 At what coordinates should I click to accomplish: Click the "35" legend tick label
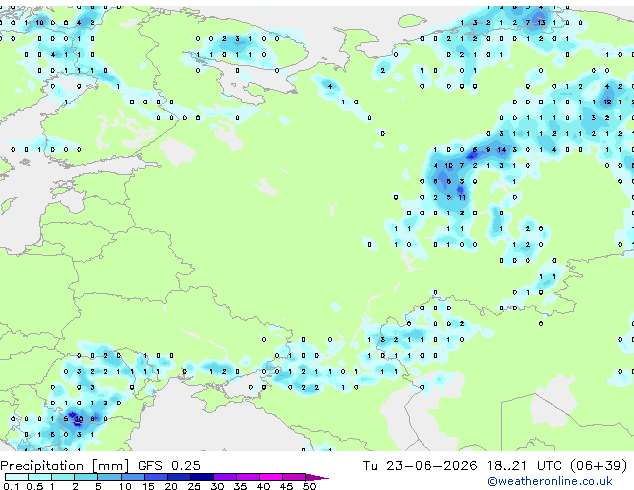click(240, 486)
